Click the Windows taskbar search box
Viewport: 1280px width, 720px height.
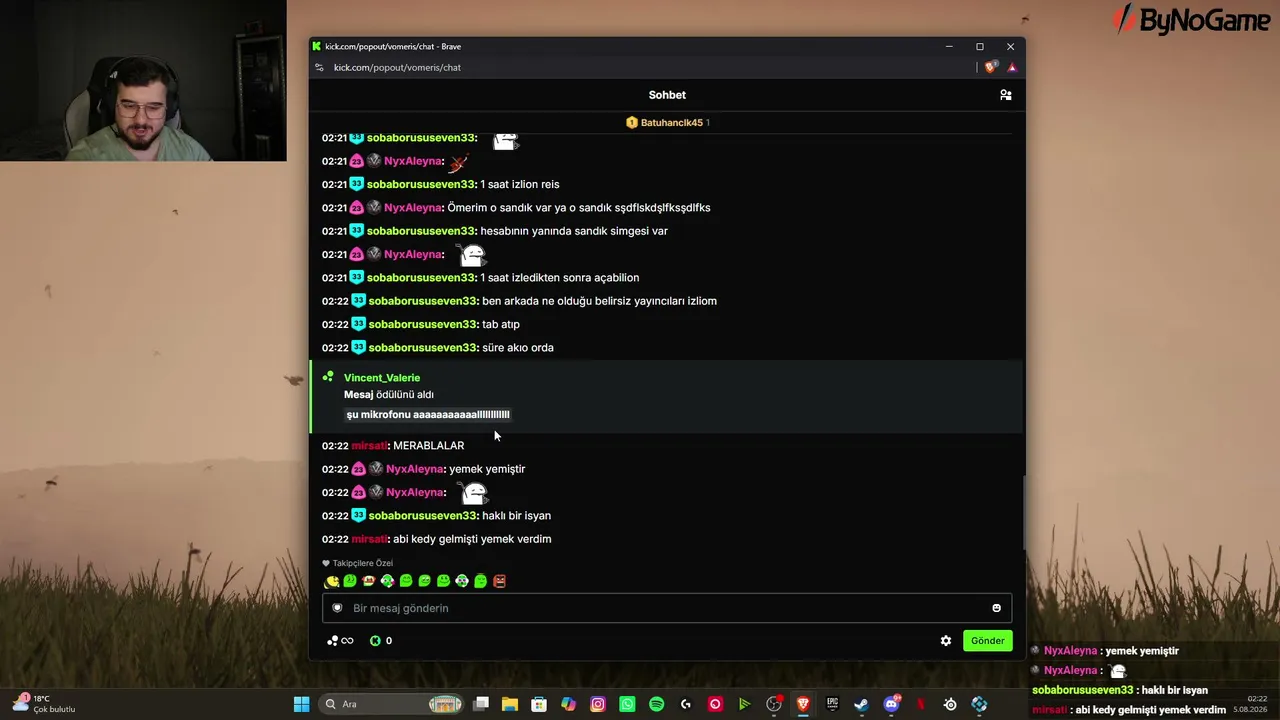pos(392,704)
